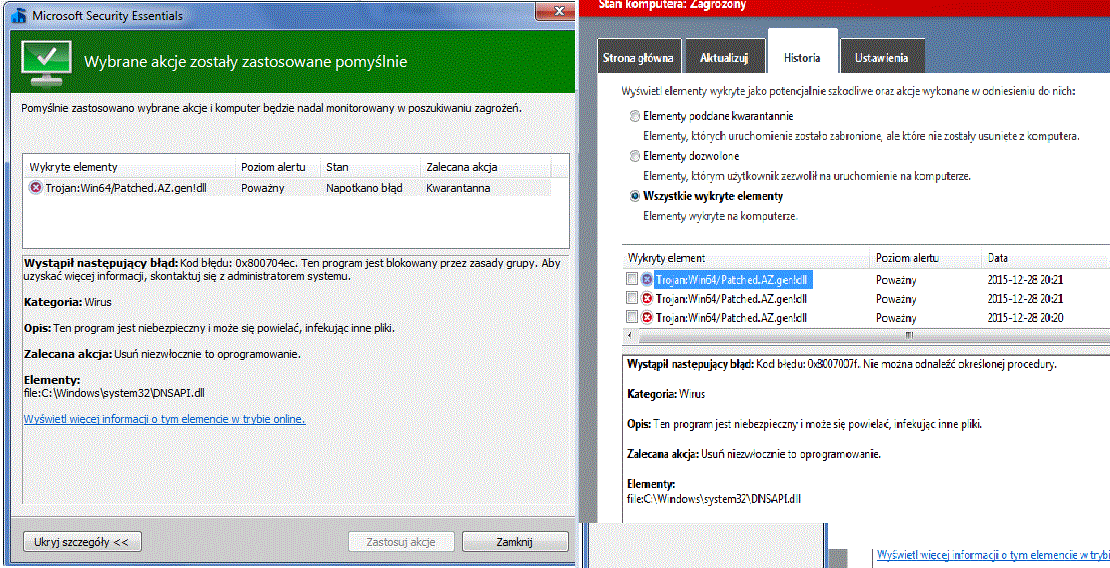Viewport: 1110px width, 568px height.
Task: Click the DNSAPI.dll file path in the history details
Action: [714, 499]
